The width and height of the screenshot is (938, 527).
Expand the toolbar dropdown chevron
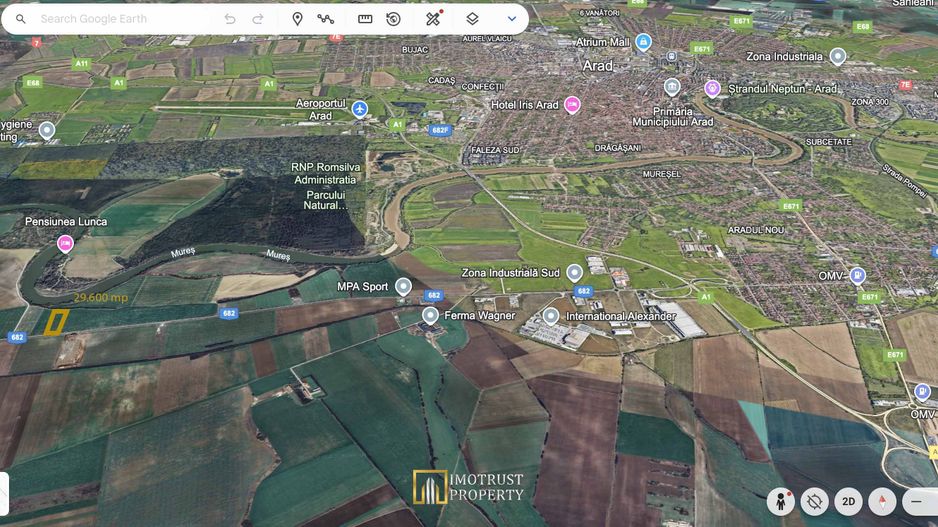[x=512, y=19]
